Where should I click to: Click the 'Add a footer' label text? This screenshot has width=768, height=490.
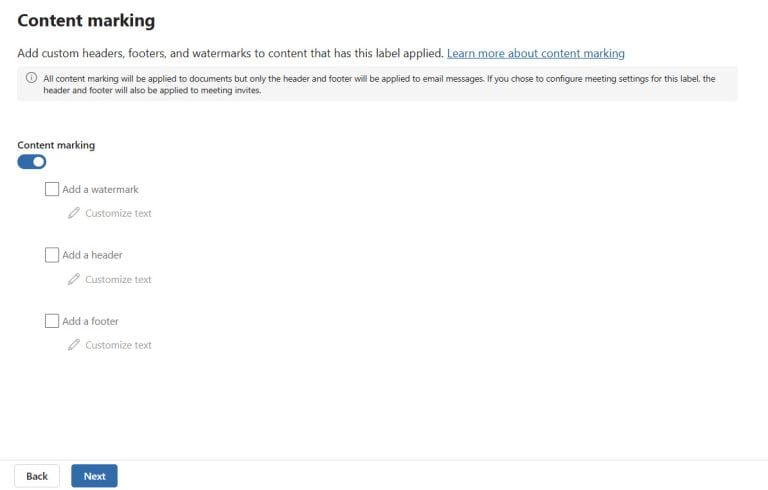point(90,321)
